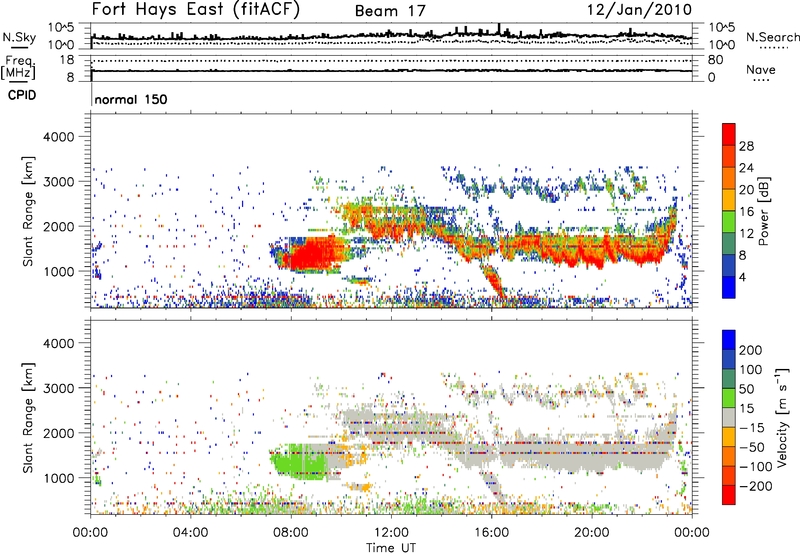
Task: Click the power panel 'Slant Range [km]' label
Action: point(28,211)
